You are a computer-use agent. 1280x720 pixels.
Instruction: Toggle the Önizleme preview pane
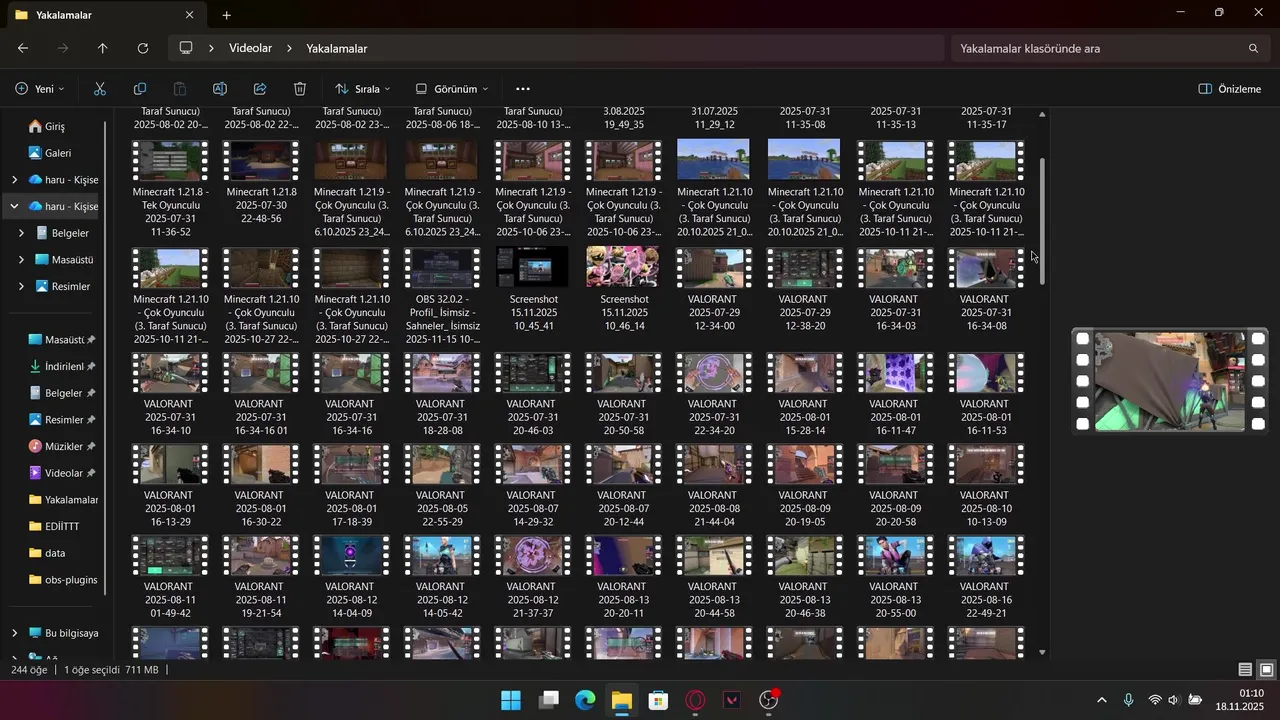(x=1230, y=89)
